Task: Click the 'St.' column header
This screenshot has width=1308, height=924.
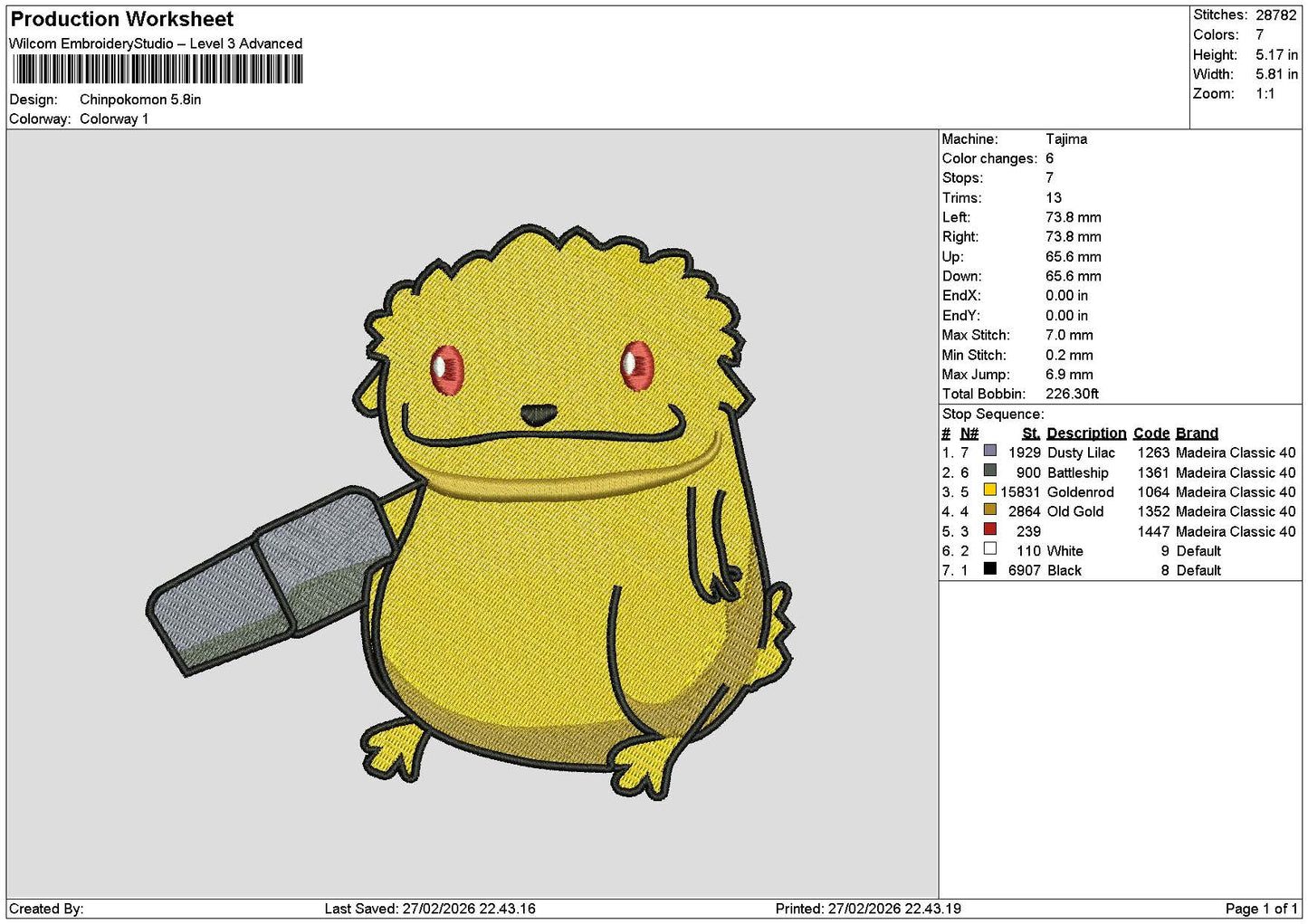Action: [1031, 433]
